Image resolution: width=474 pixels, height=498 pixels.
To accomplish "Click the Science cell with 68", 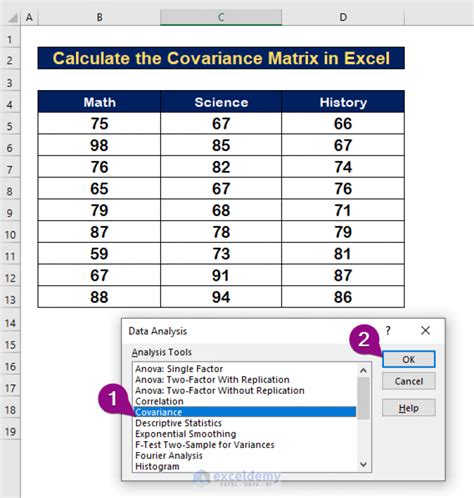I will [221, 210].
